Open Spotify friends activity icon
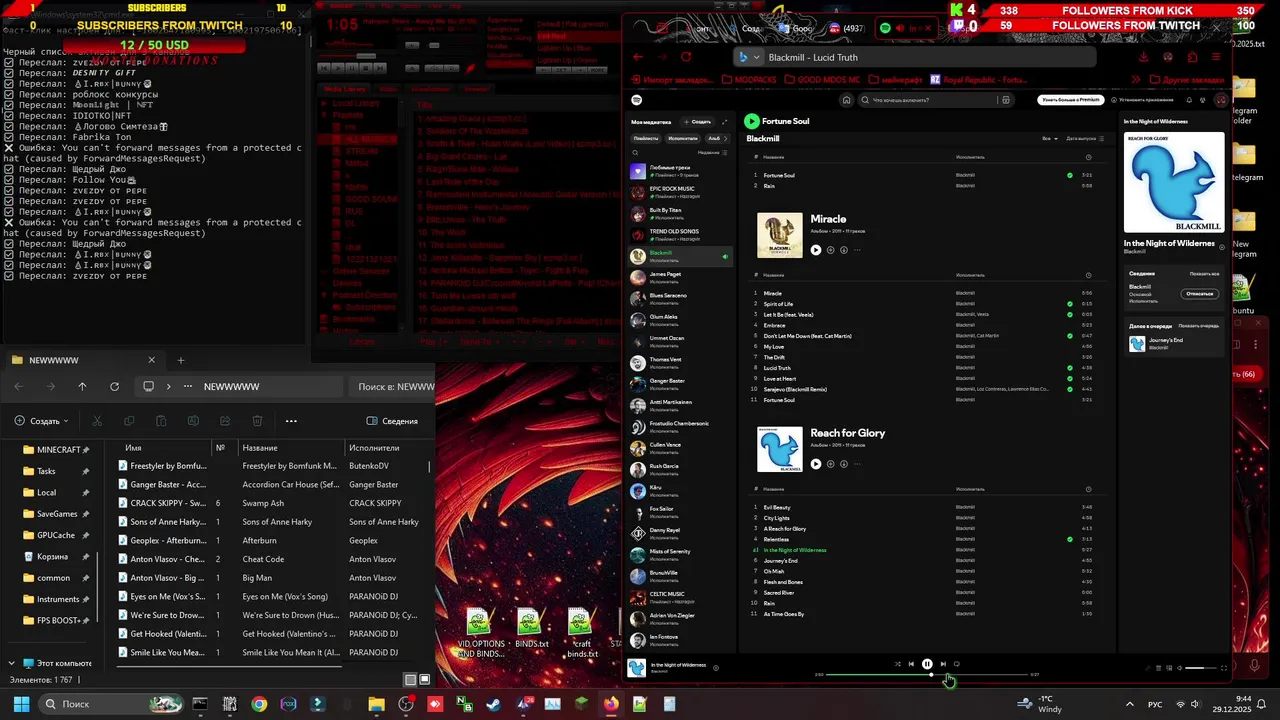Screen dimensions: 1280x720 tap(1205, 100)
